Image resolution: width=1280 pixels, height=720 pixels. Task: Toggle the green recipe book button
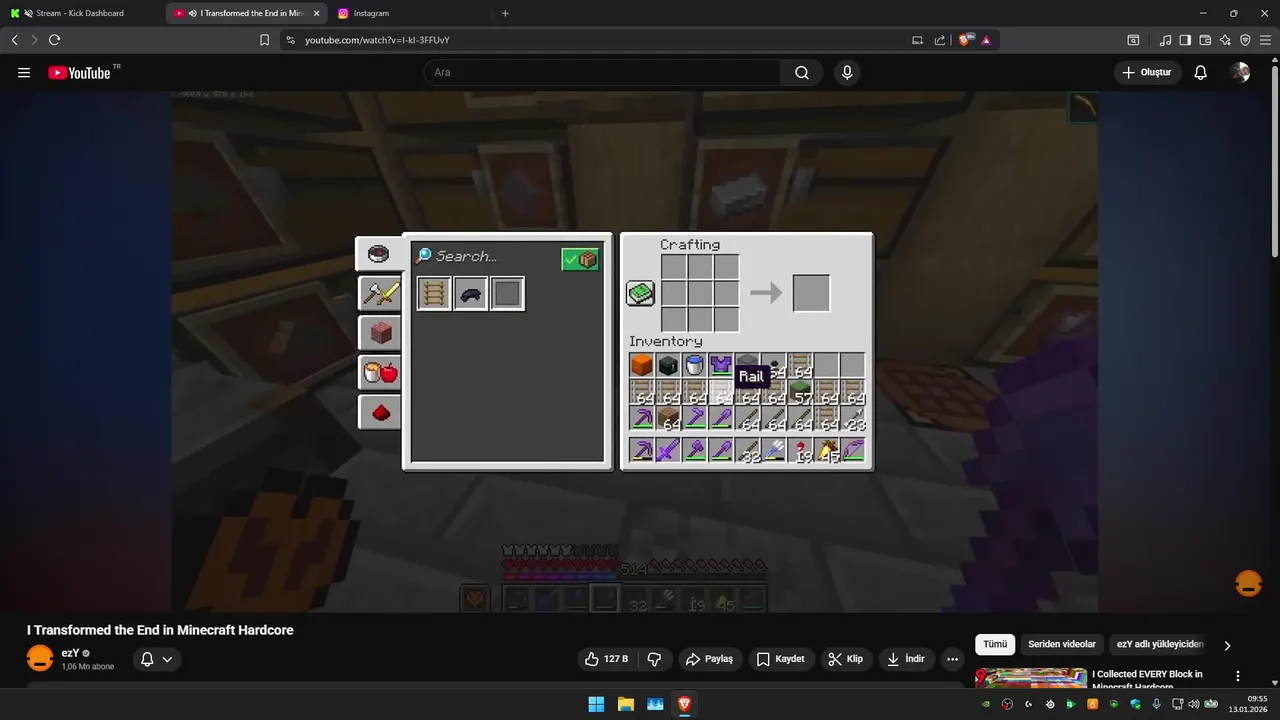tap(640, 293)
